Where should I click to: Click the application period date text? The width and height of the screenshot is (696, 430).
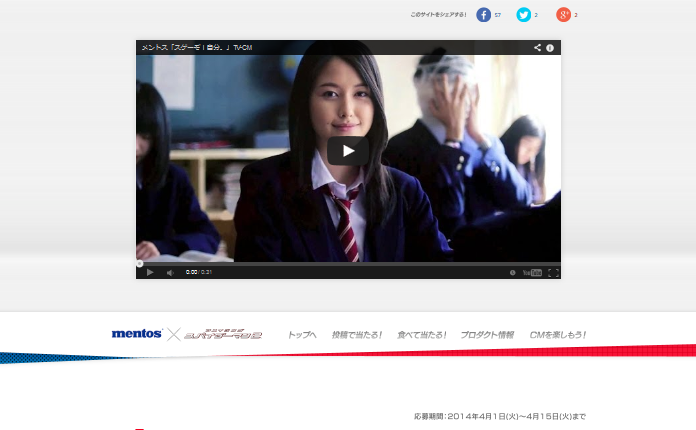click(x=500, y=416)
